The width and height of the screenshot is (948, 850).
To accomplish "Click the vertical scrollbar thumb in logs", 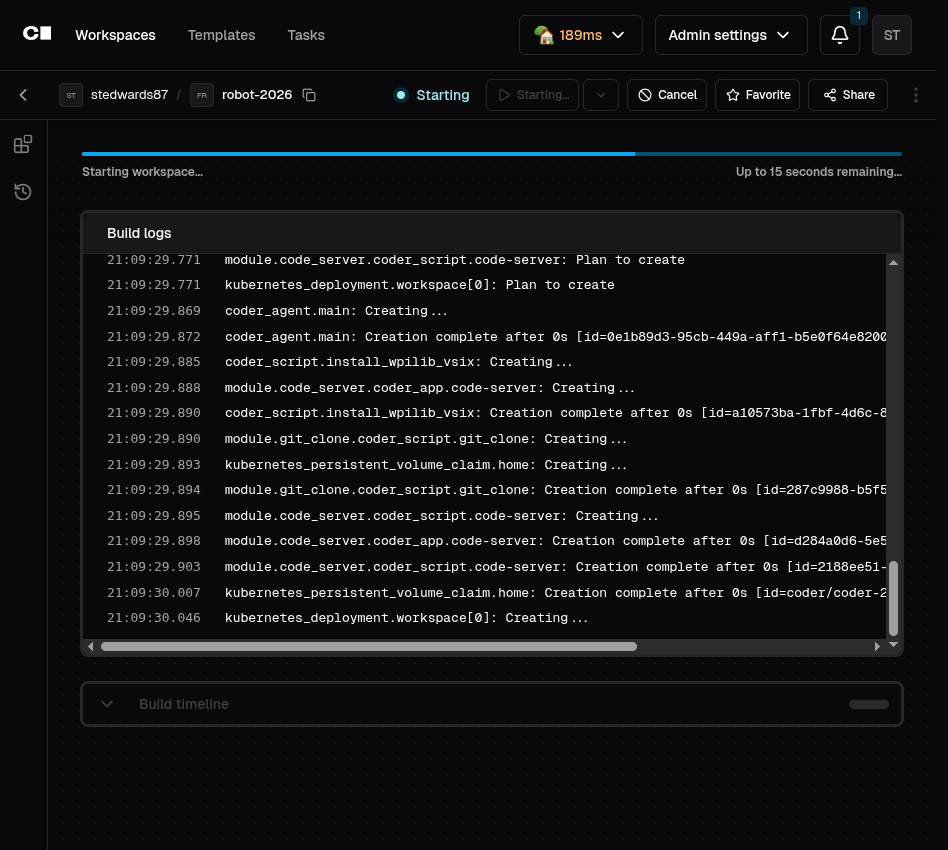I will pos(893,598).
